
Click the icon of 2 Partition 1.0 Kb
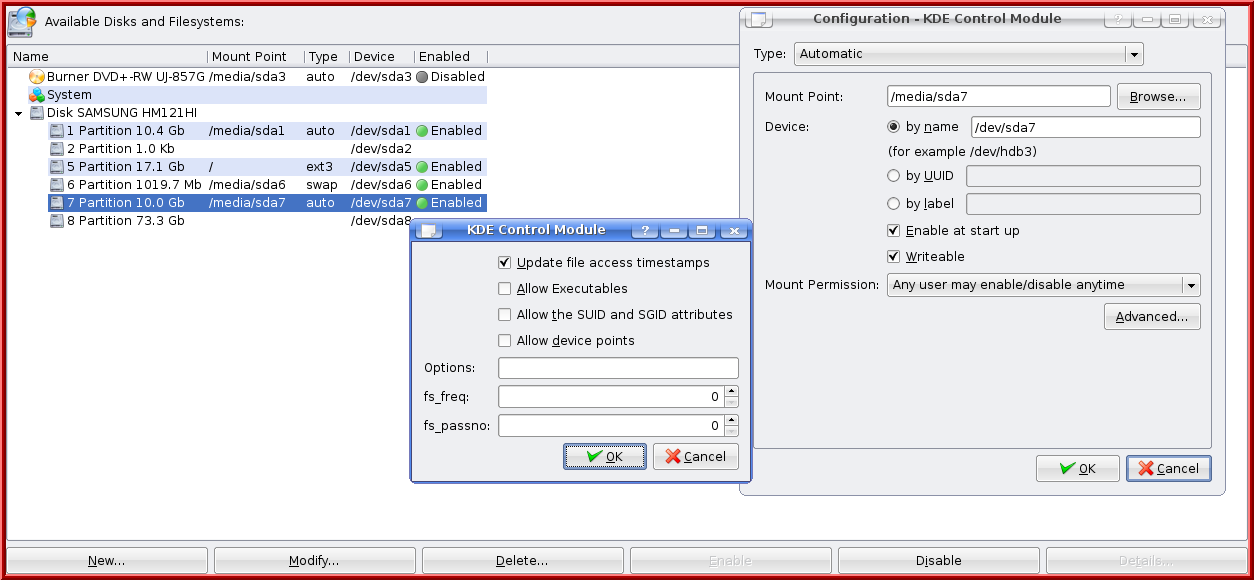tap(57, 149)
